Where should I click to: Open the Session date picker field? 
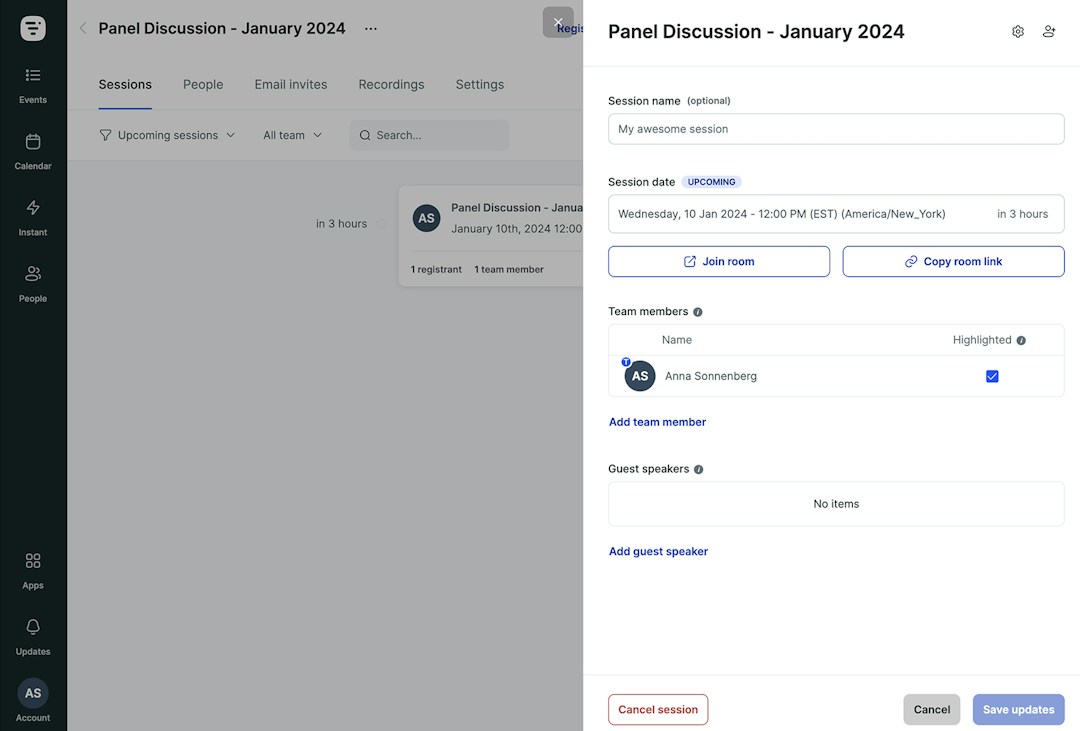tap(835, 214)
